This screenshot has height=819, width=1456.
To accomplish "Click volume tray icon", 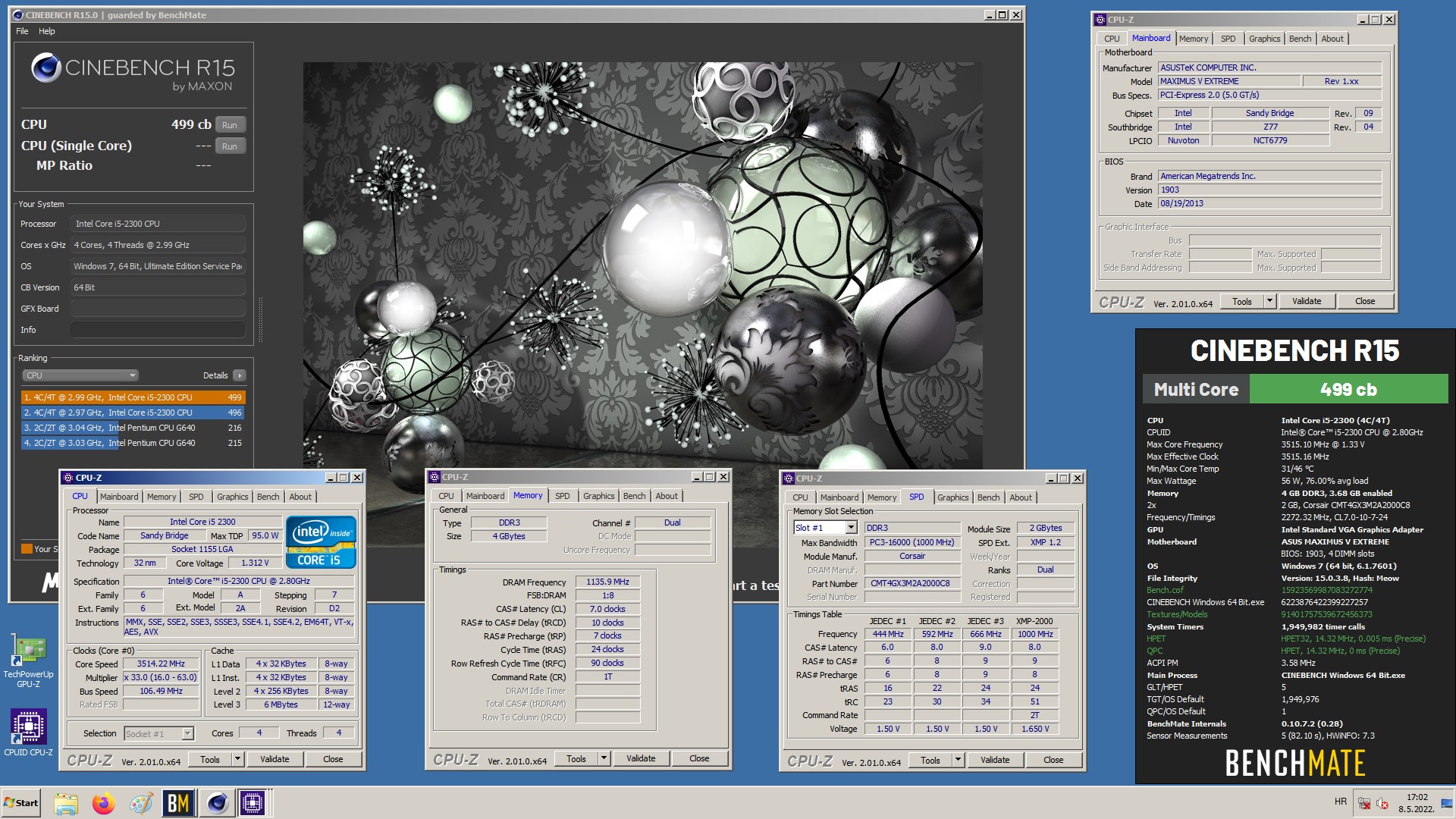I will [x=1382, y=804].
